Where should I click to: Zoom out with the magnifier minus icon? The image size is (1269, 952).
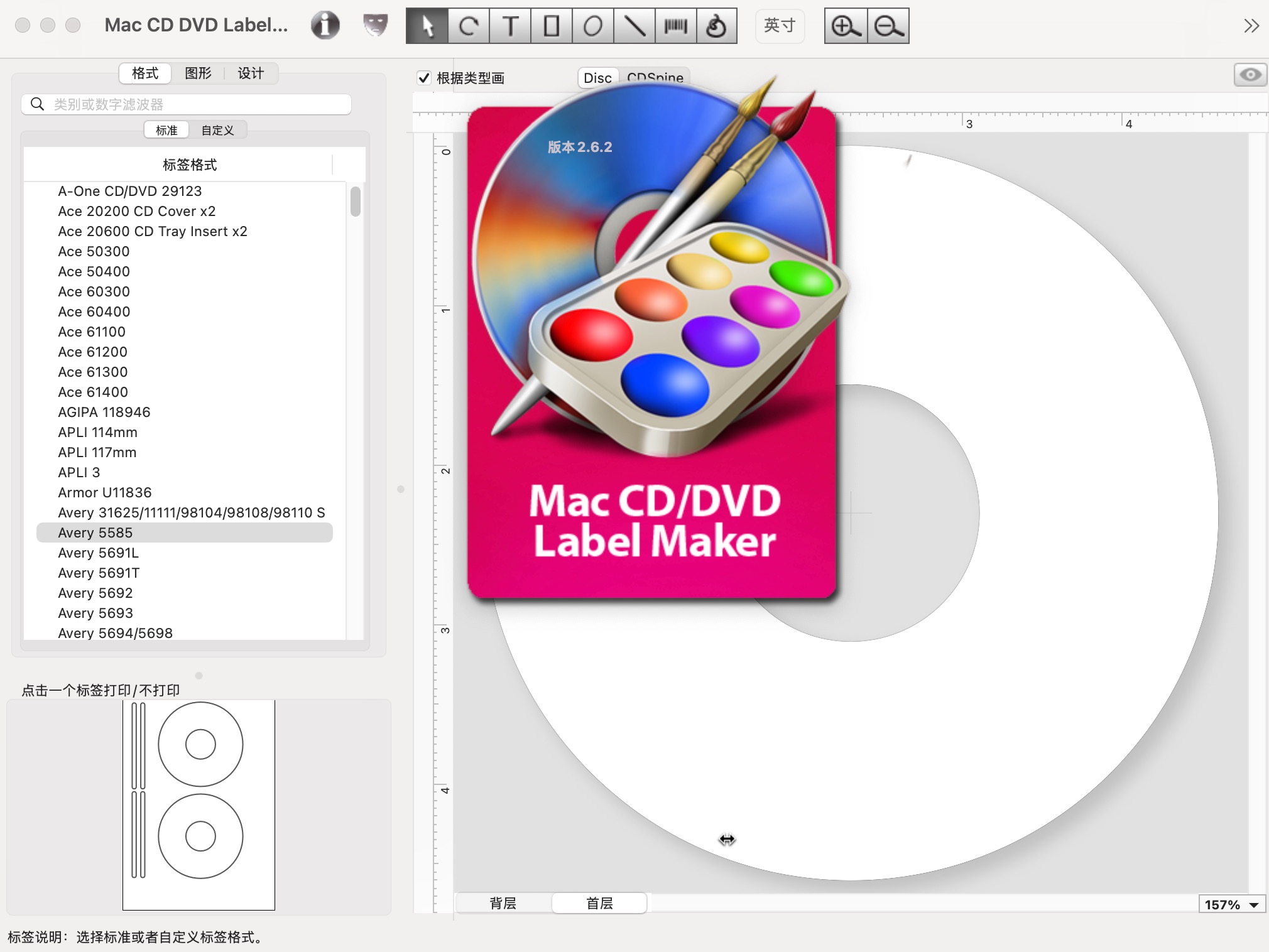888,26
